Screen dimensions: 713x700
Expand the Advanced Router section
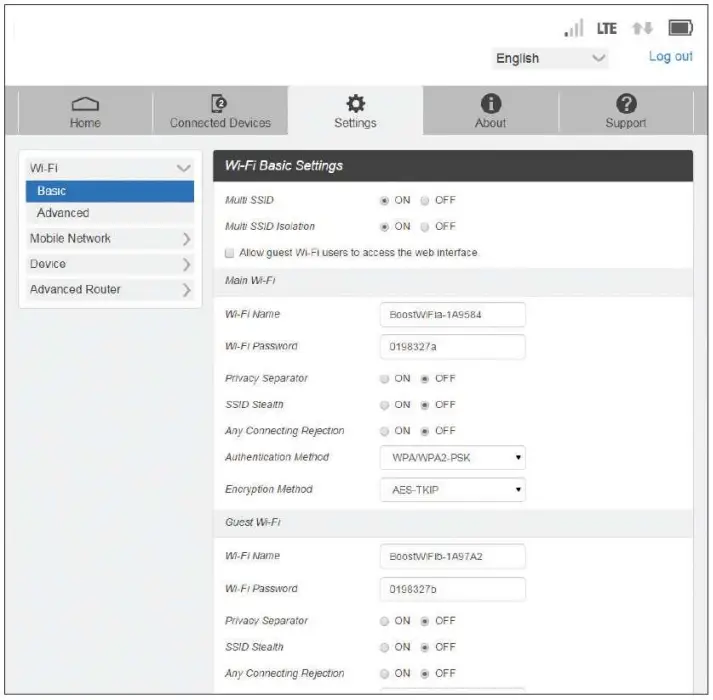click(x=110, y=289)
